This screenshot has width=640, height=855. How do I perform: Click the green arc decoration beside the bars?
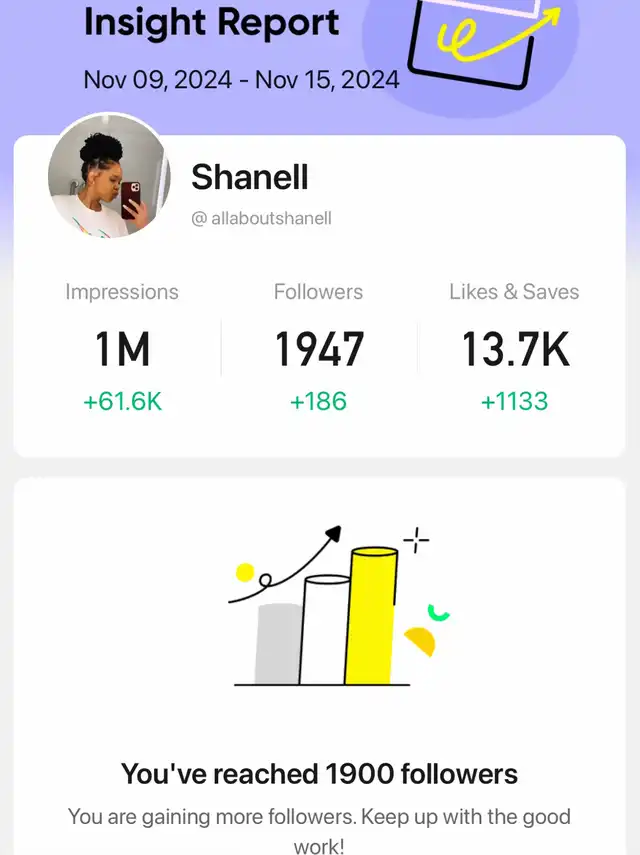[x=437, y=612]
